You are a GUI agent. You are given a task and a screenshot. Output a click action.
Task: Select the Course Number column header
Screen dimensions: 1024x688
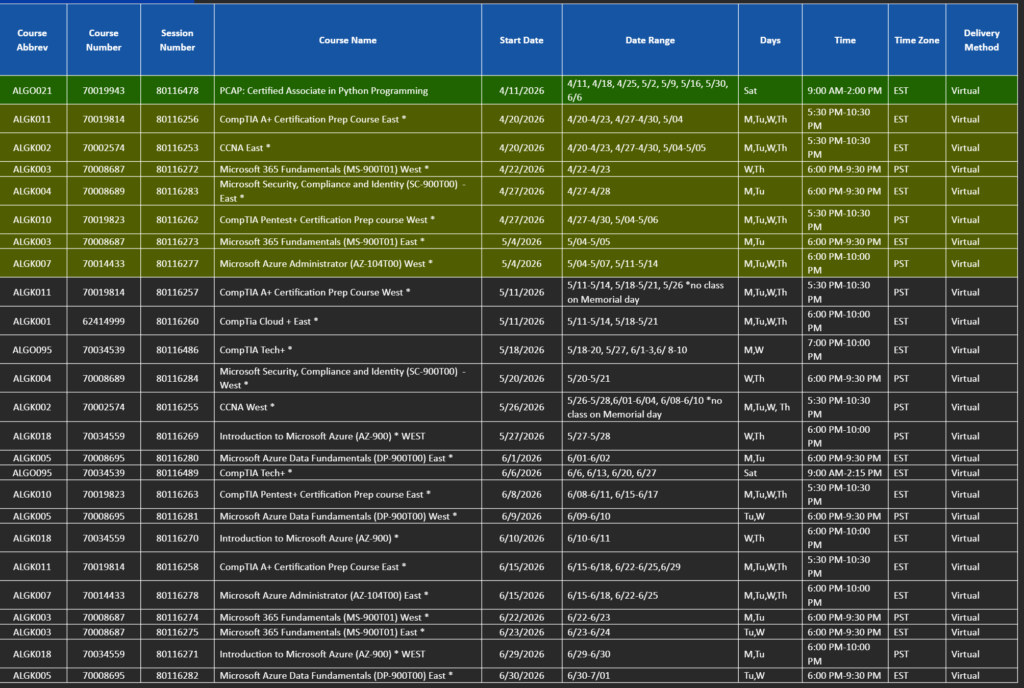pos(103,40)
